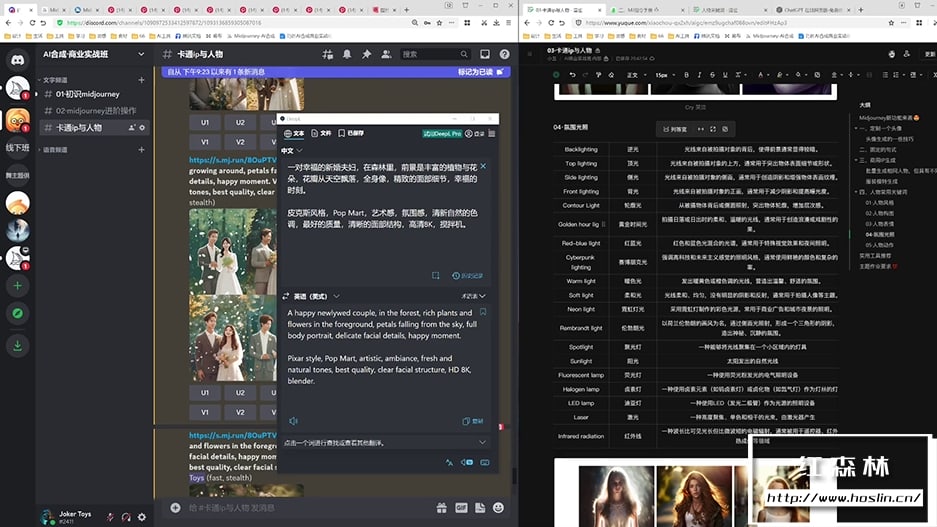Toggle underline in Yuque toolbar
Image resolution: width=937 pixels, height=527 pixels.
pyautogui.click(x=725, y=75)
